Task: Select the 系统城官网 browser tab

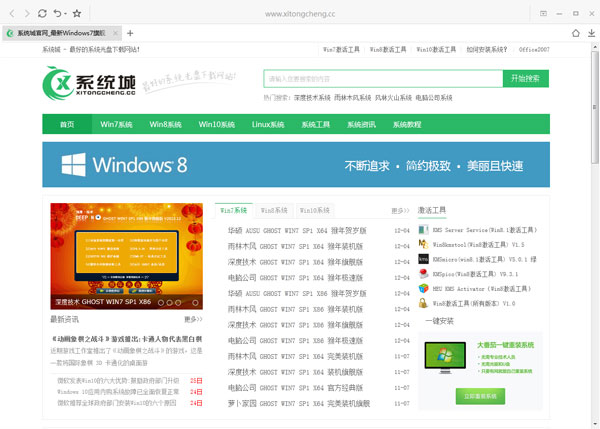Action: (61, 33)
